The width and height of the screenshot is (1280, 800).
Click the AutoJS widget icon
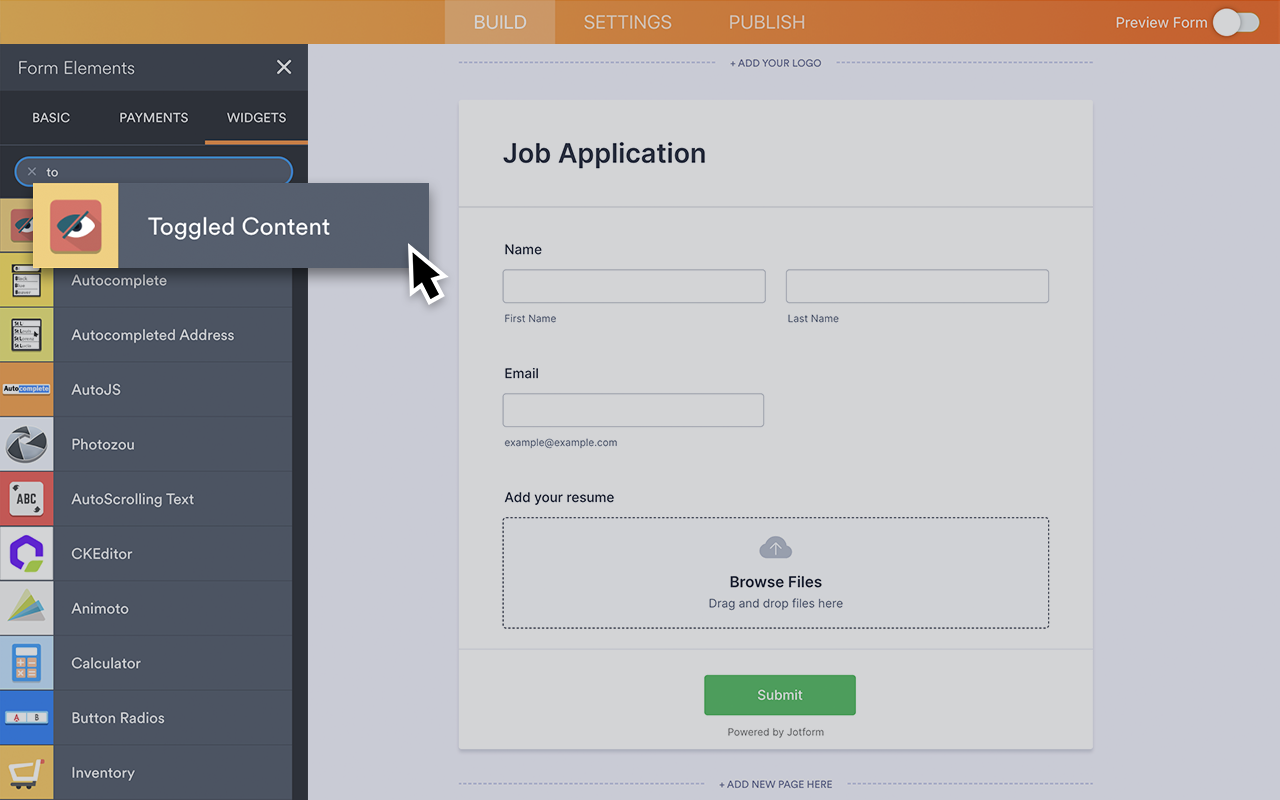(x=27, y=389)
